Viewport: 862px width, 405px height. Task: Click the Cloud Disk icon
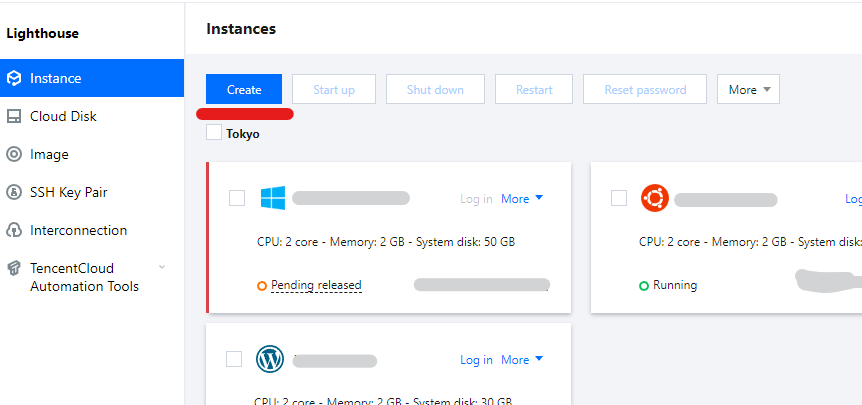tap(14, 116)
